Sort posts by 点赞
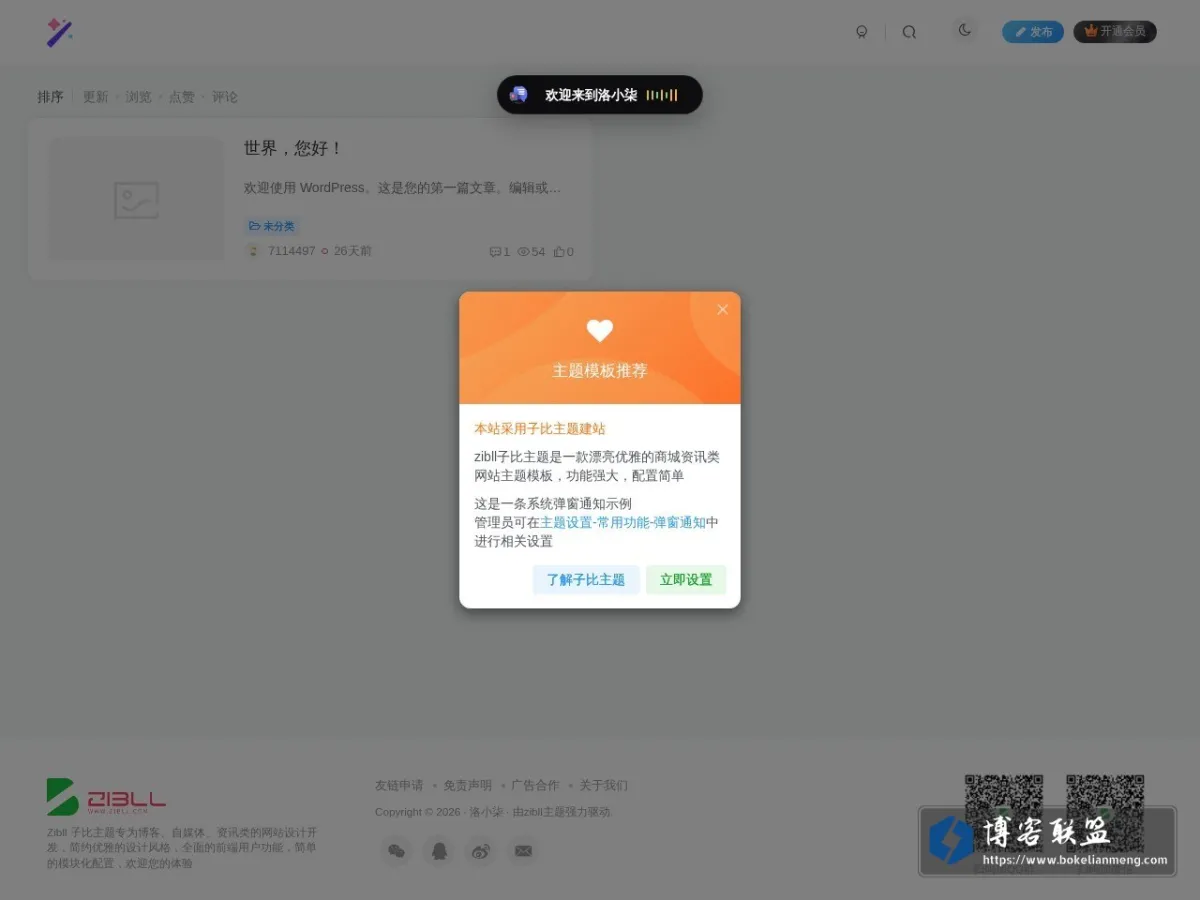 [x=181, y=97]
